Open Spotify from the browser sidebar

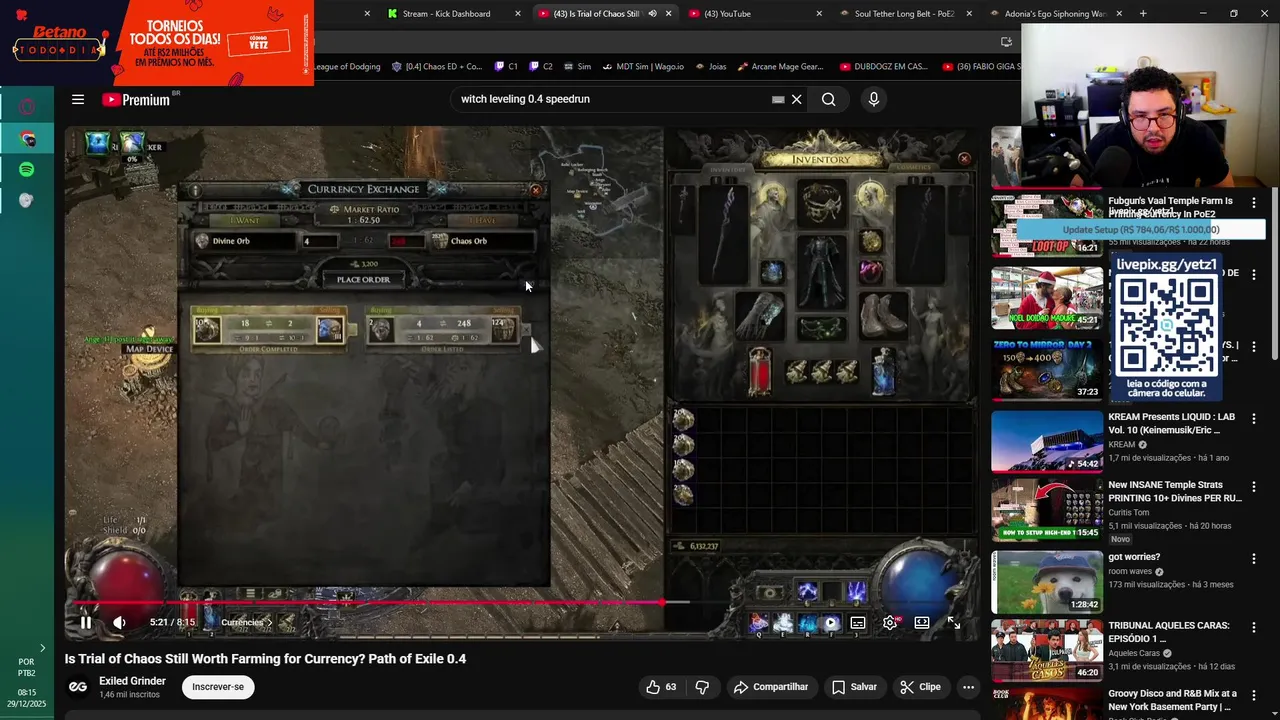pos(27,169)
